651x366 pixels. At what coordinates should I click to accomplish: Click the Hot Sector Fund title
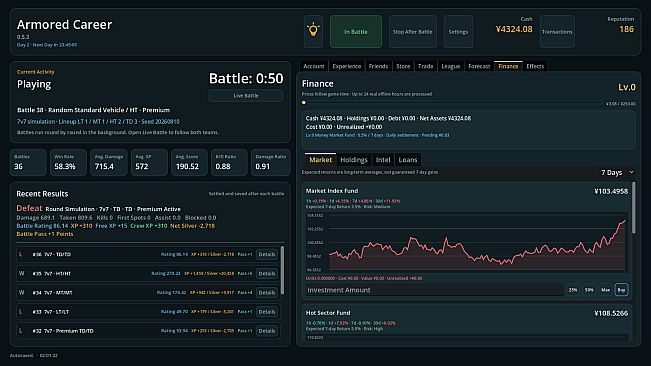[x=328, y=313]
